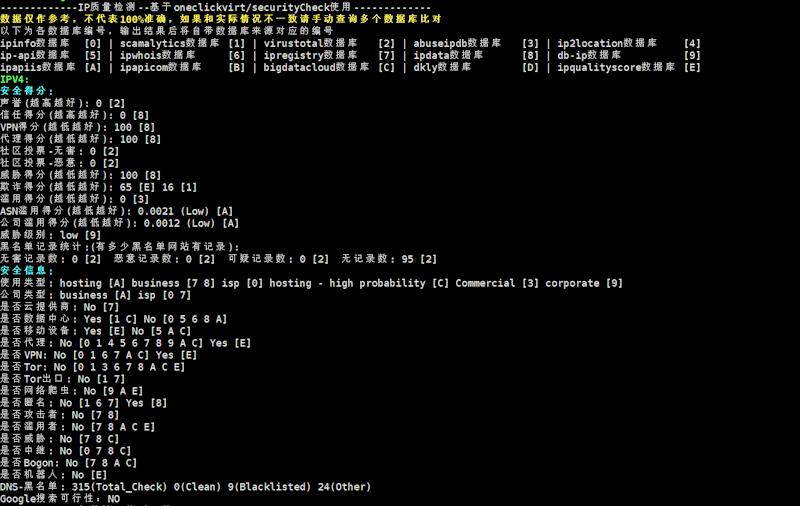Click threat level low [9] line
Screen dimensions: 800x506
point(51,235)
